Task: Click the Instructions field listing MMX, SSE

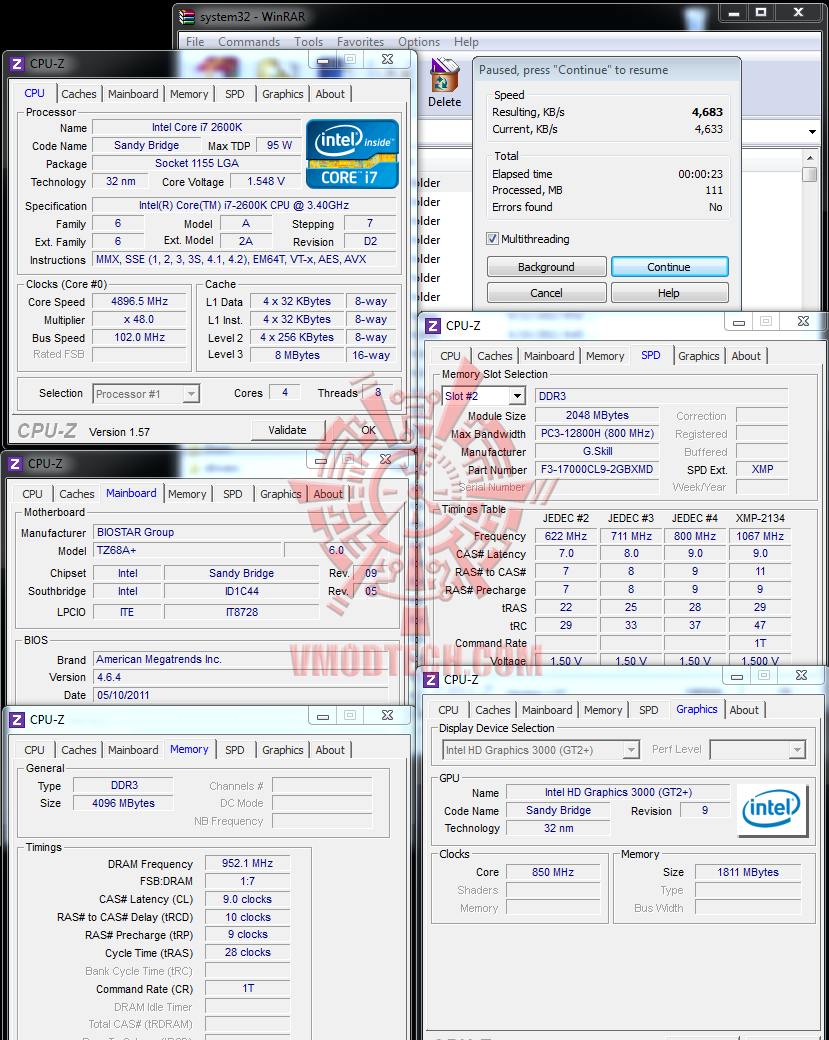Action: point(244,259)
